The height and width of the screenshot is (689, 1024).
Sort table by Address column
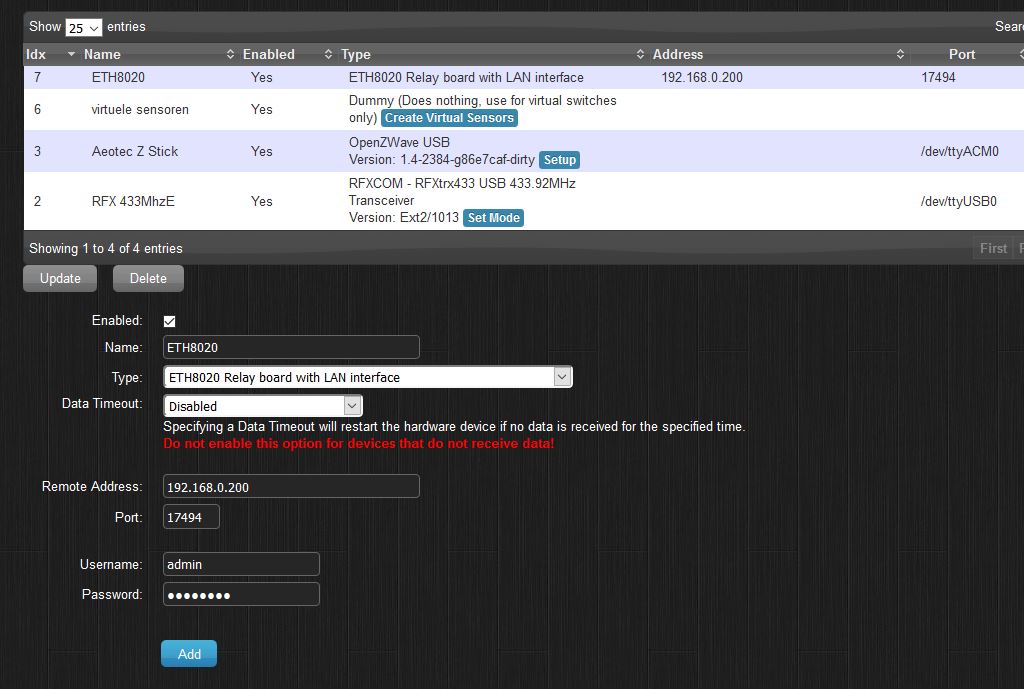pos(778,54)
